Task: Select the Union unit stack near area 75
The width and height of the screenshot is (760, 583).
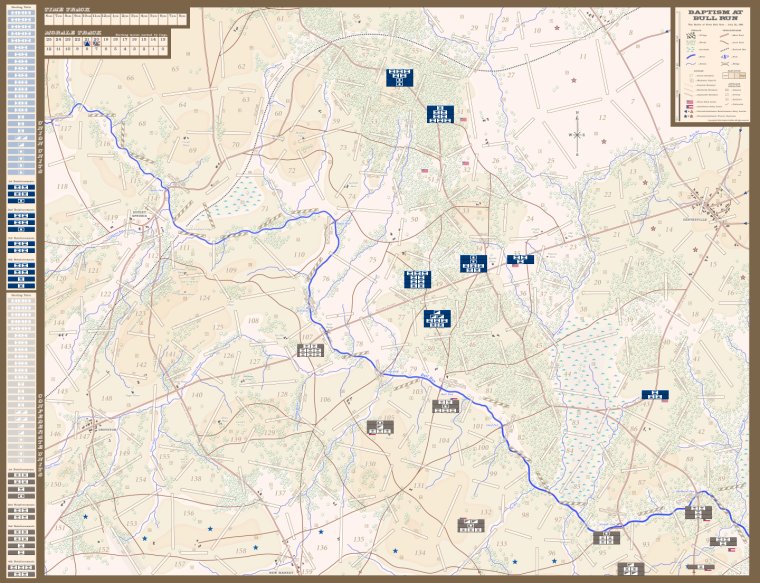Action: tap(417, 280)
